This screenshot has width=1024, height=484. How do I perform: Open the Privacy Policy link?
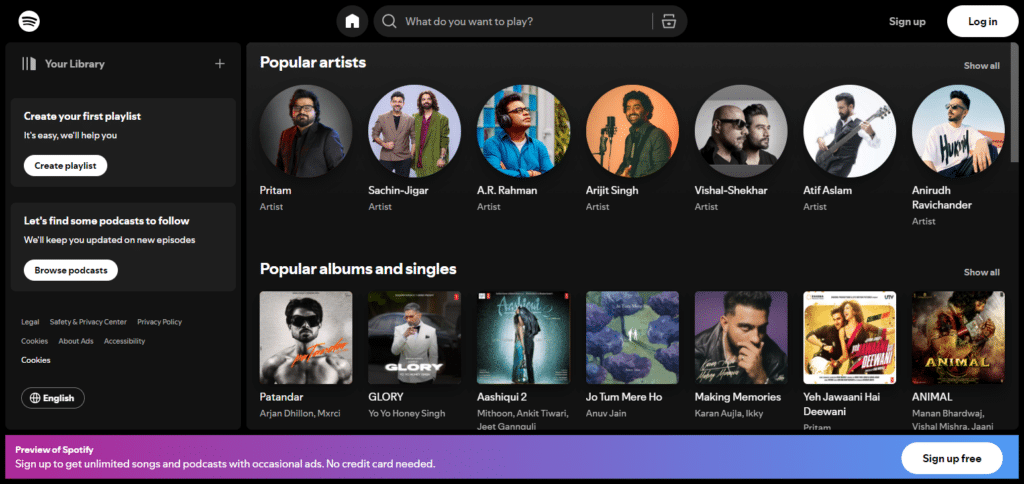click(159, 322)
